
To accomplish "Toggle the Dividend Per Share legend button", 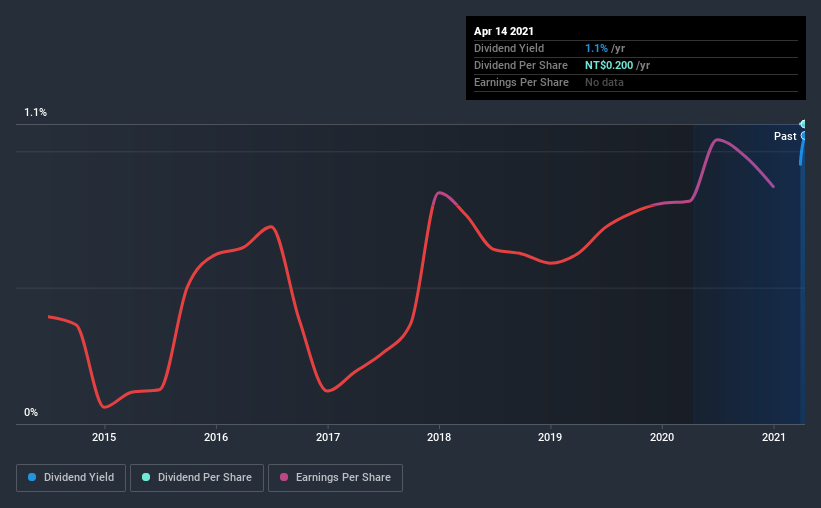I will [197, 478].
